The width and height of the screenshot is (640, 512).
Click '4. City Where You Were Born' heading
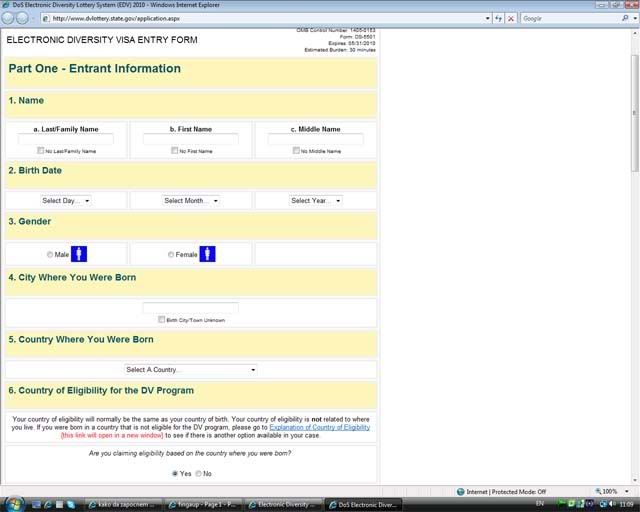pyautogui.click(x=72, y=277)
